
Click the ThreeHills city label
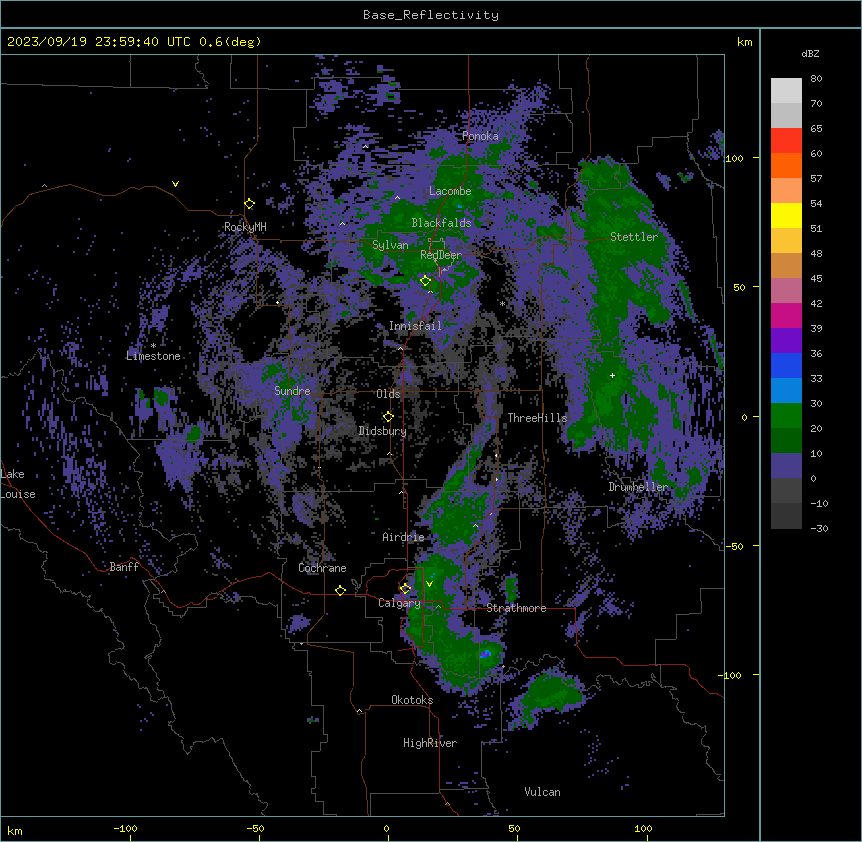pos(537,418)
